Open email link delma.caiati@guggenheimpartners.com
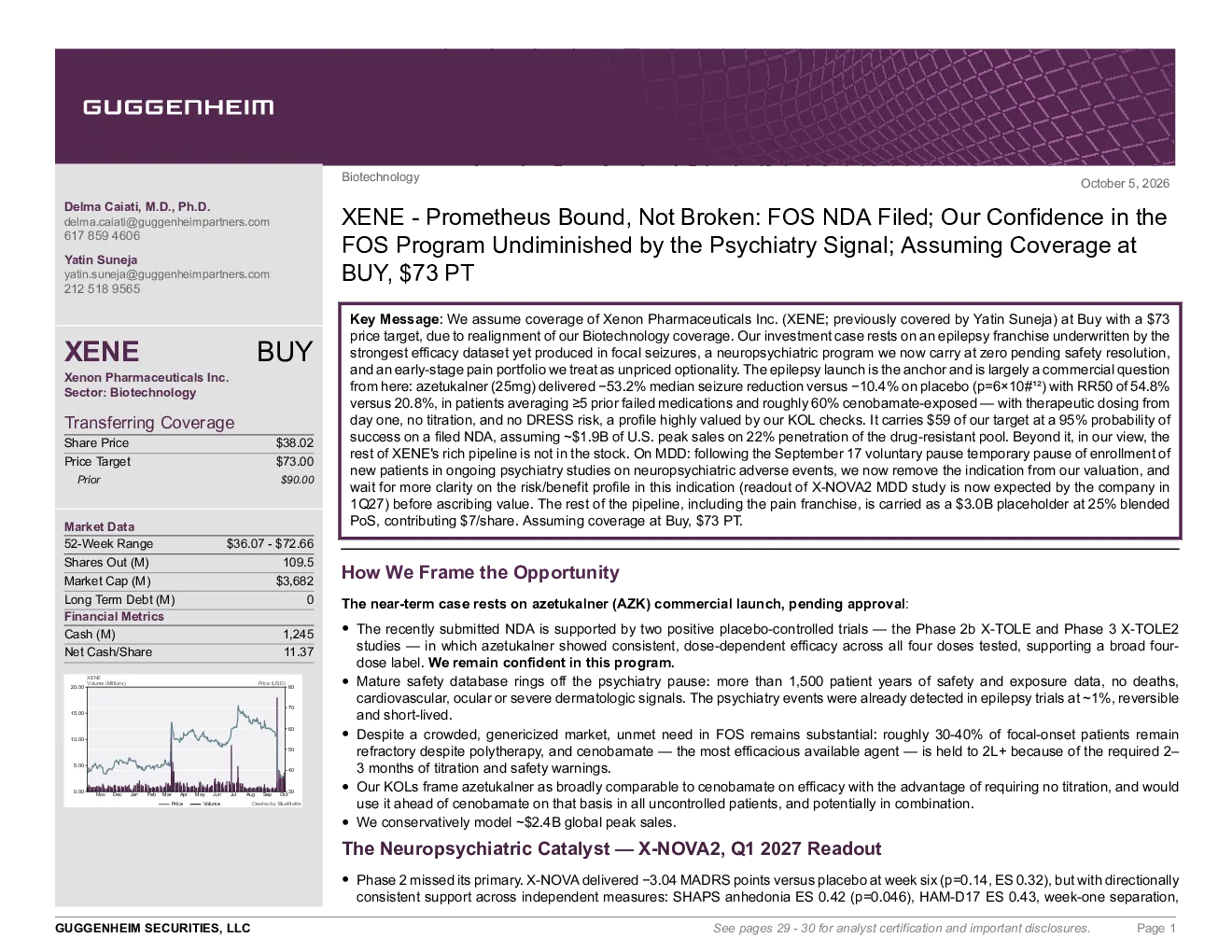Screen dimensions: 1232x952 167,222
